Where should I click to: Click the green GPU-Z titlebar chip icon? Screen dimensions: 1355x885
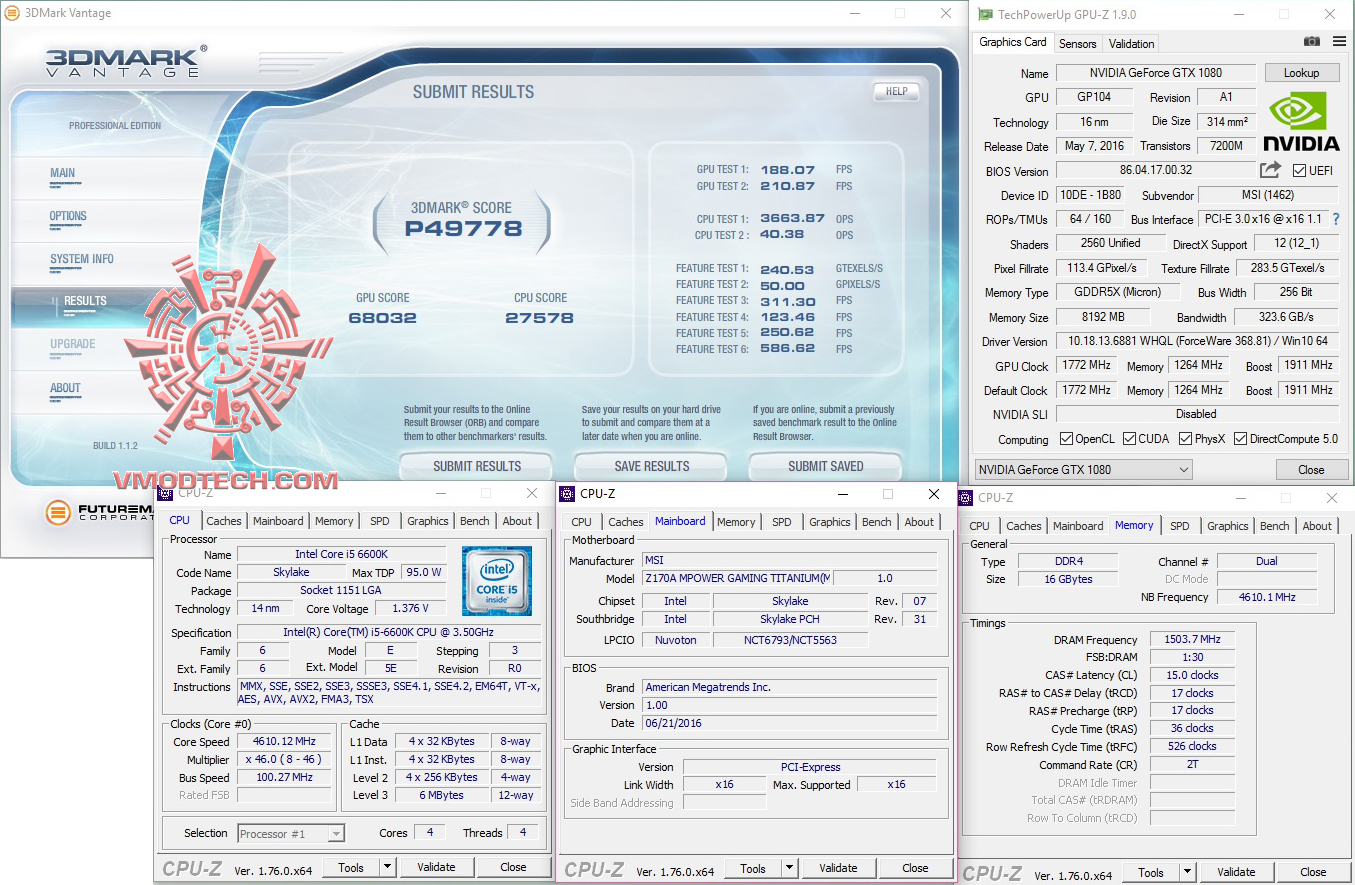click(x=983, y=14)
